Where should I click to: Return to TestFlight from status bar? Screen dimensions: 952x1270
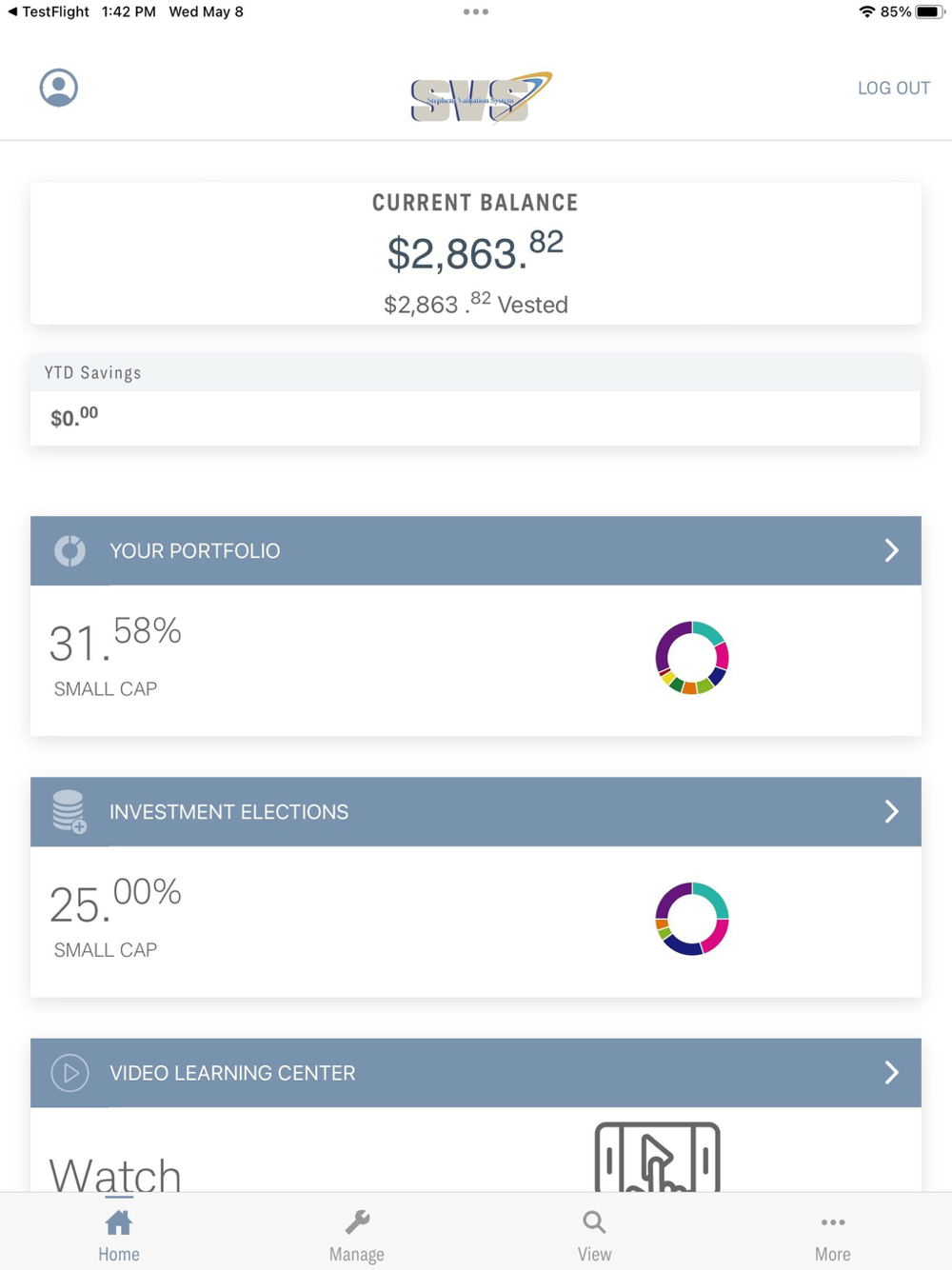pyautogui.click(x=48, y=11)
